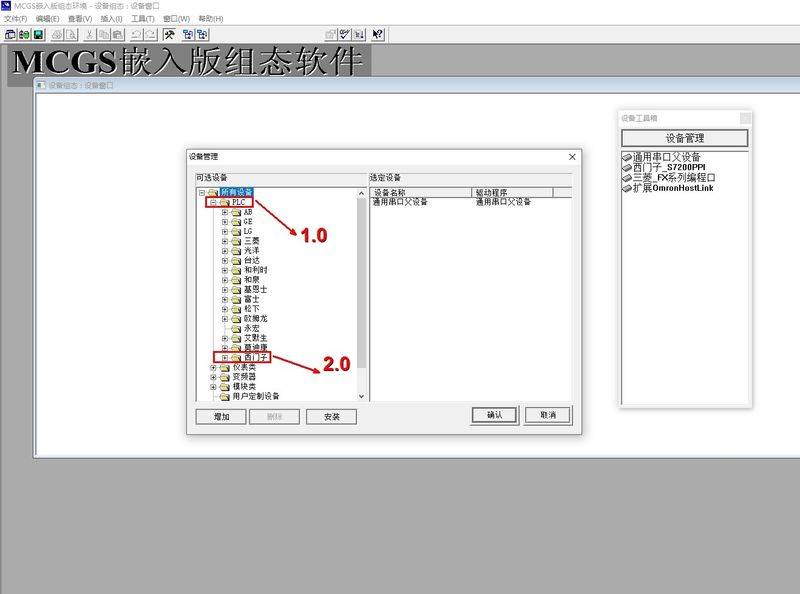Click the Redo toolbar icon
The width and height of the screenshot is (800, 594).
pos(151,34)
